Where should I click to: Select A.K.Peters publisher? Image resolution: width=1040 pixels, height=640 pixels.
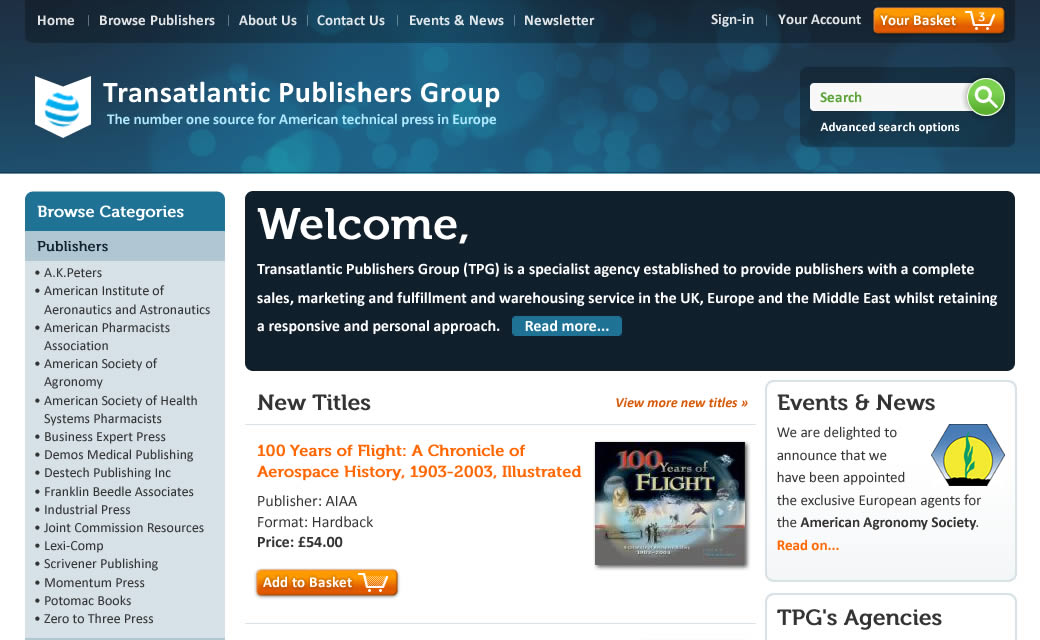[73, 273]
